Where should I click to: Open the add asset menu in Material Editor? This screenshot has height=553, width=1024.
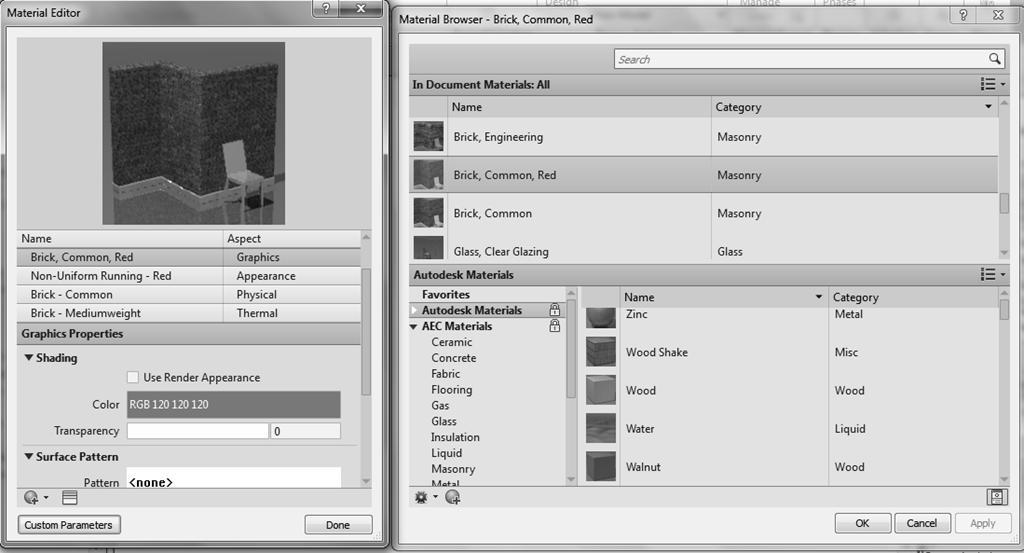[35, 498]
